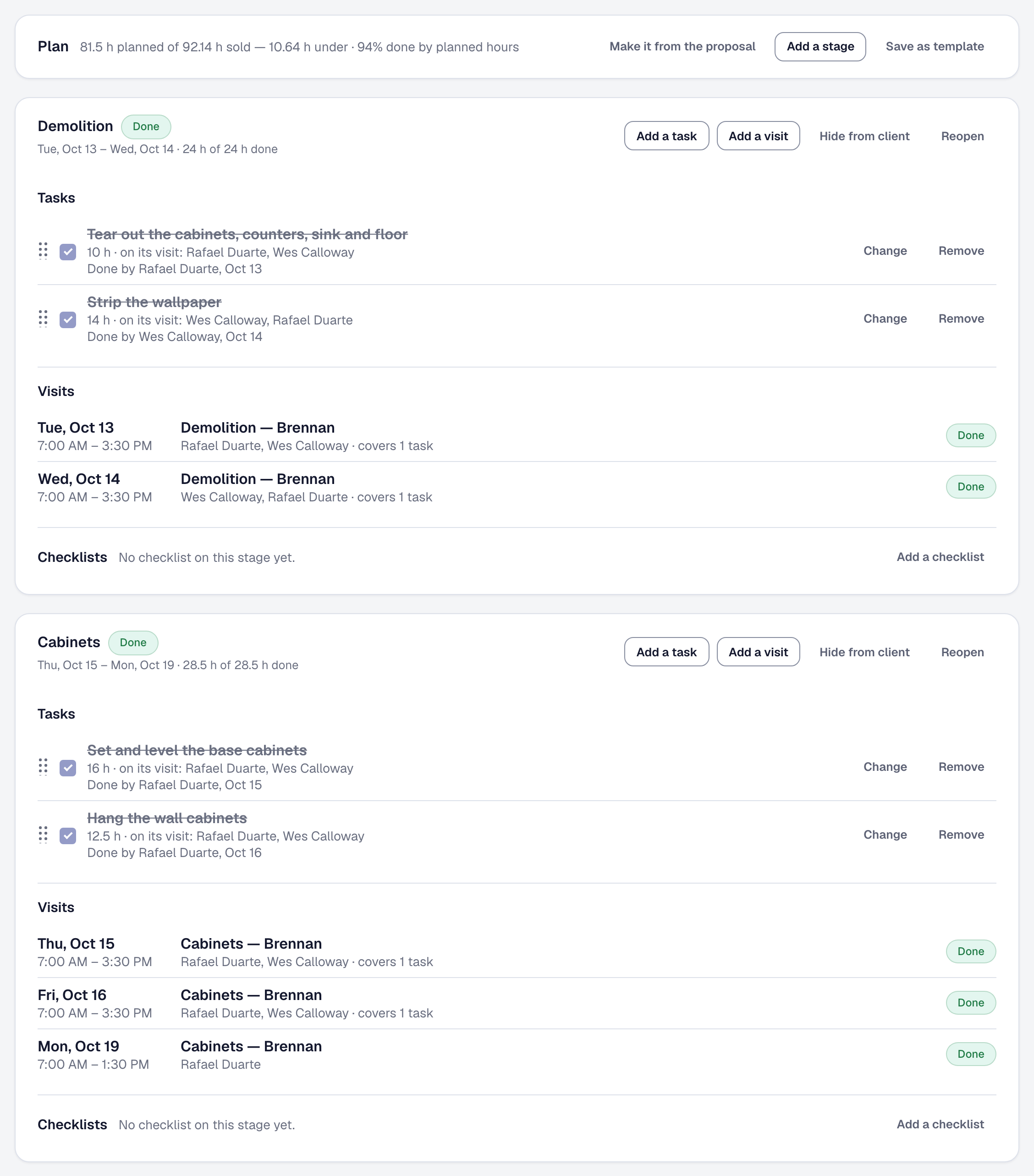Add a visit to Cabinets stage
This screenshot has height=1176, width=1034.
click(758, 652)
